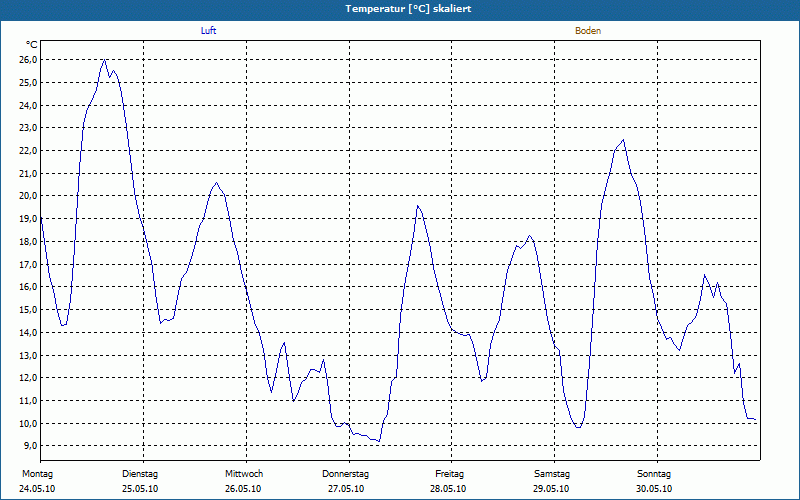
Task: Click the '28.05.10' date label
Action: [x=448, y=489]
